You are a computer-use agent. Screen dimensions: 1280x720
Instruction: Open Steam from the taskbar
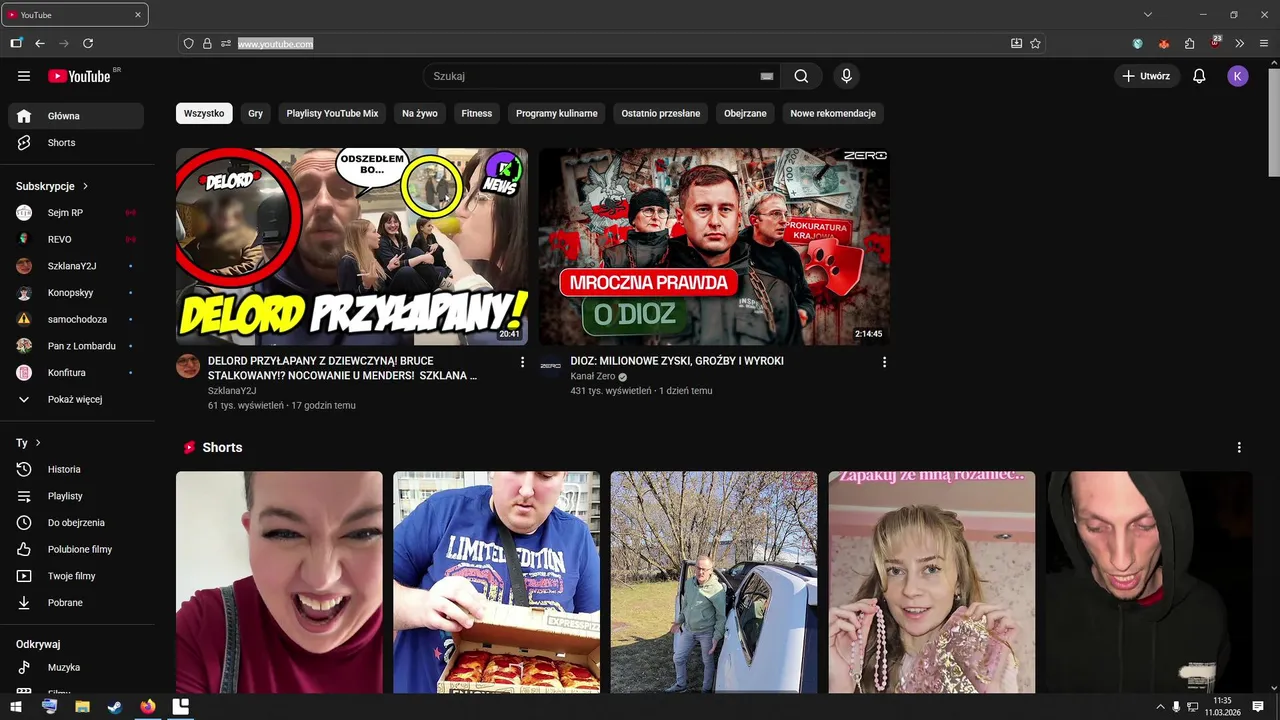[x=115, y=707]
